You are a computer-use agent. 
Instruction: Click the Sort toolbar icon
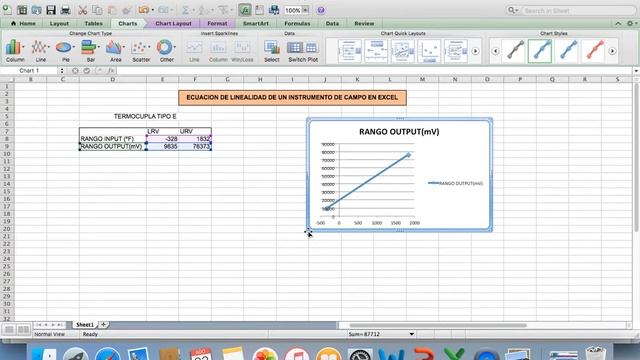203,10
